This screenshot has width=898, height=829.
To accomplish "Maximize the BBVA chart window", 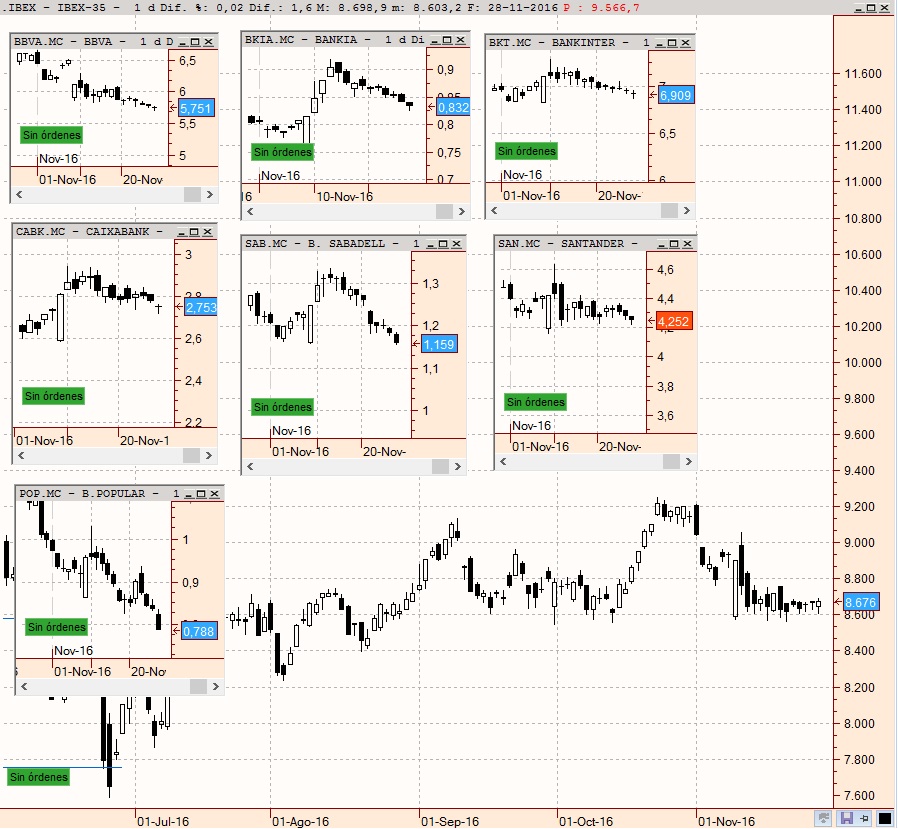I will click(195, 42).
